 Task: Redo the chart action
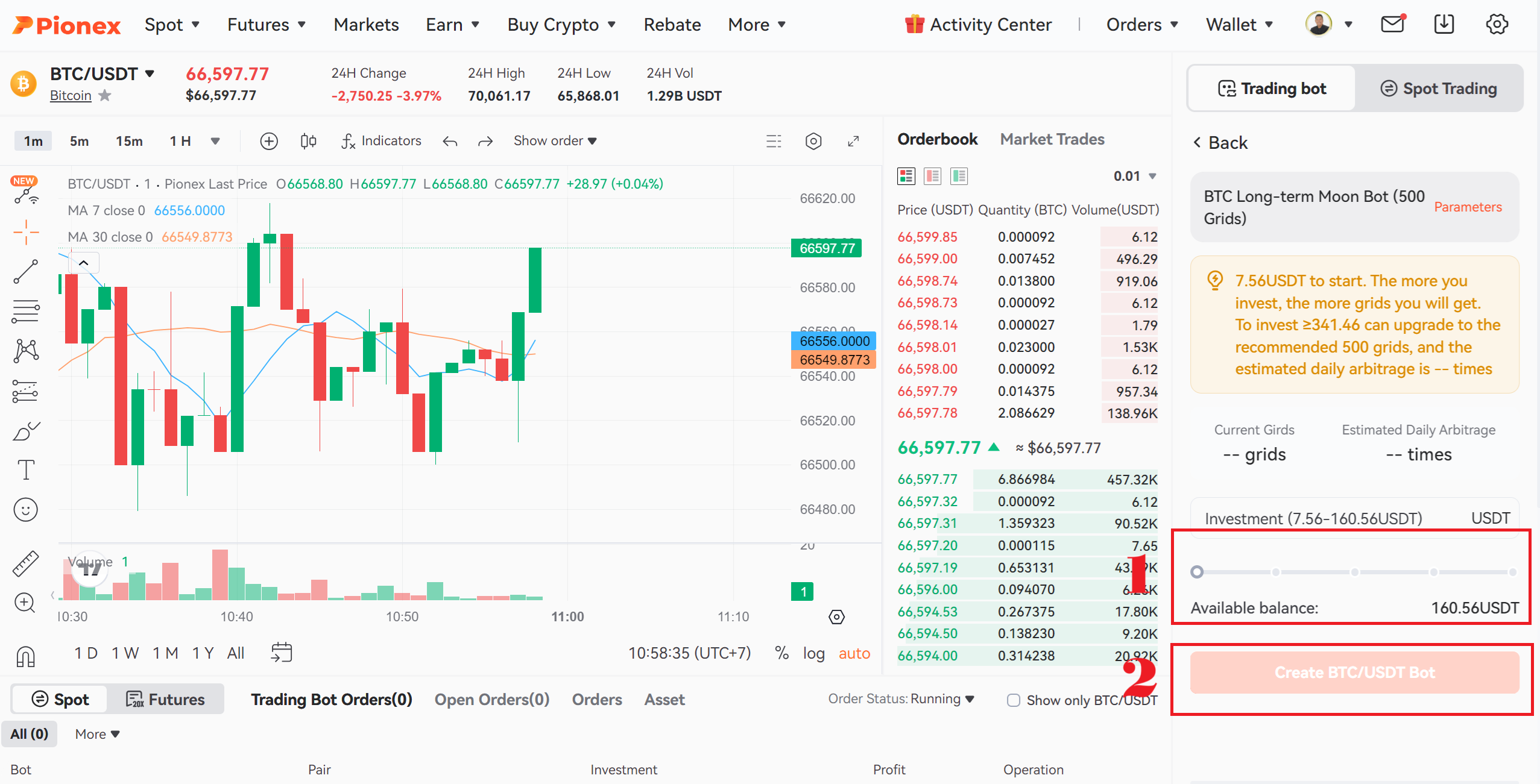click(x=485, y=141)
